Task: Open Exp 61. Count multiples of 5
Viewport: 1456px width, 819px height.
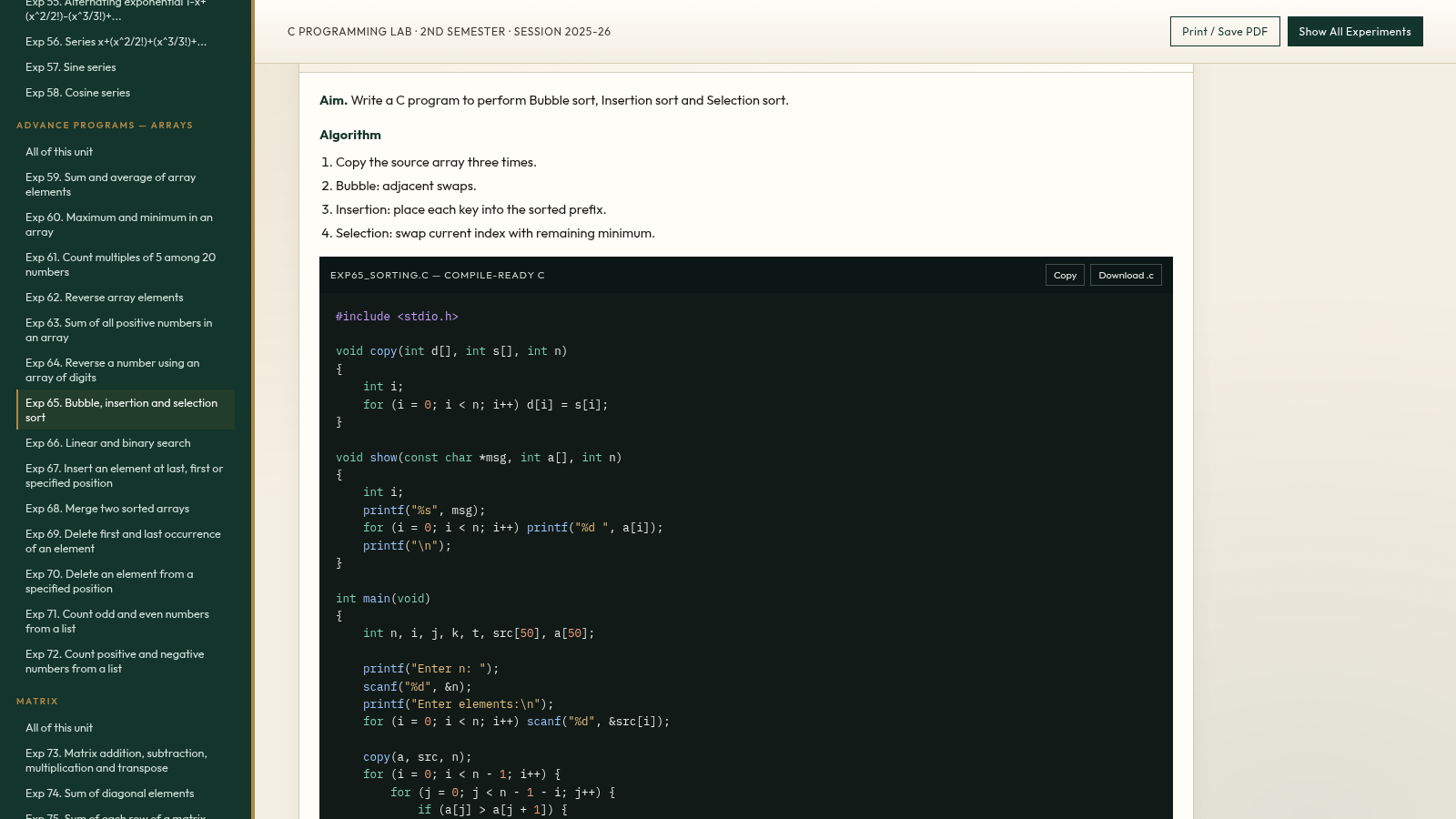Action: (126, 265)
